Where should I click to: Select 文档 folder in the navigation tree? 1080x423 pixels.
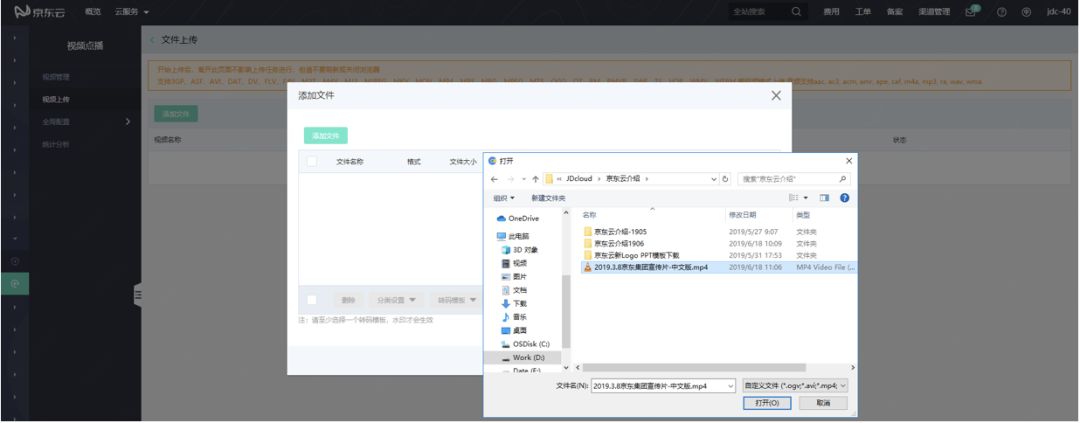click(514, 290)
